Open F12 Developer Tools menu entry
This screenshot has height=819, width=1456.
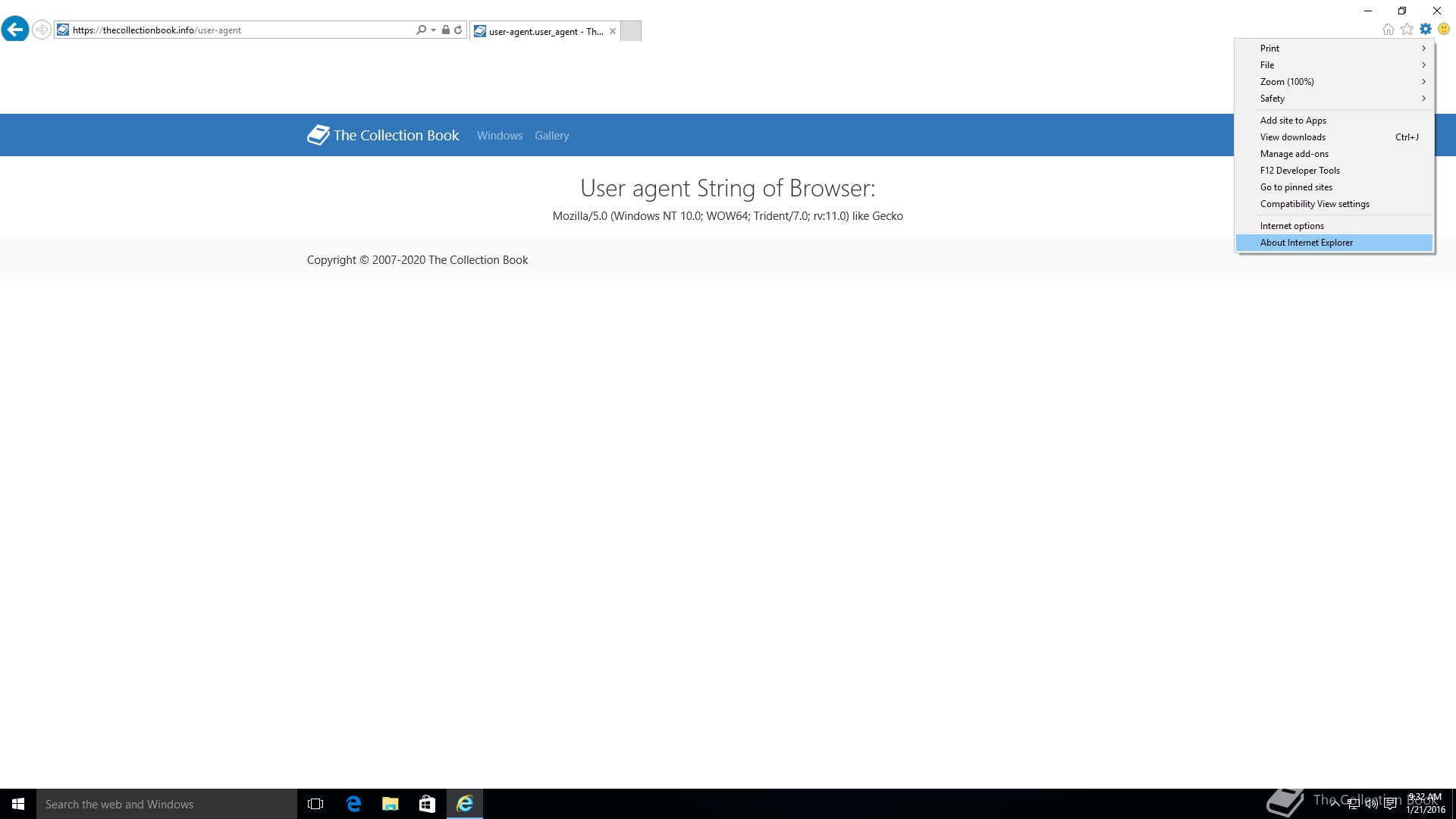tap(1300, 171)
